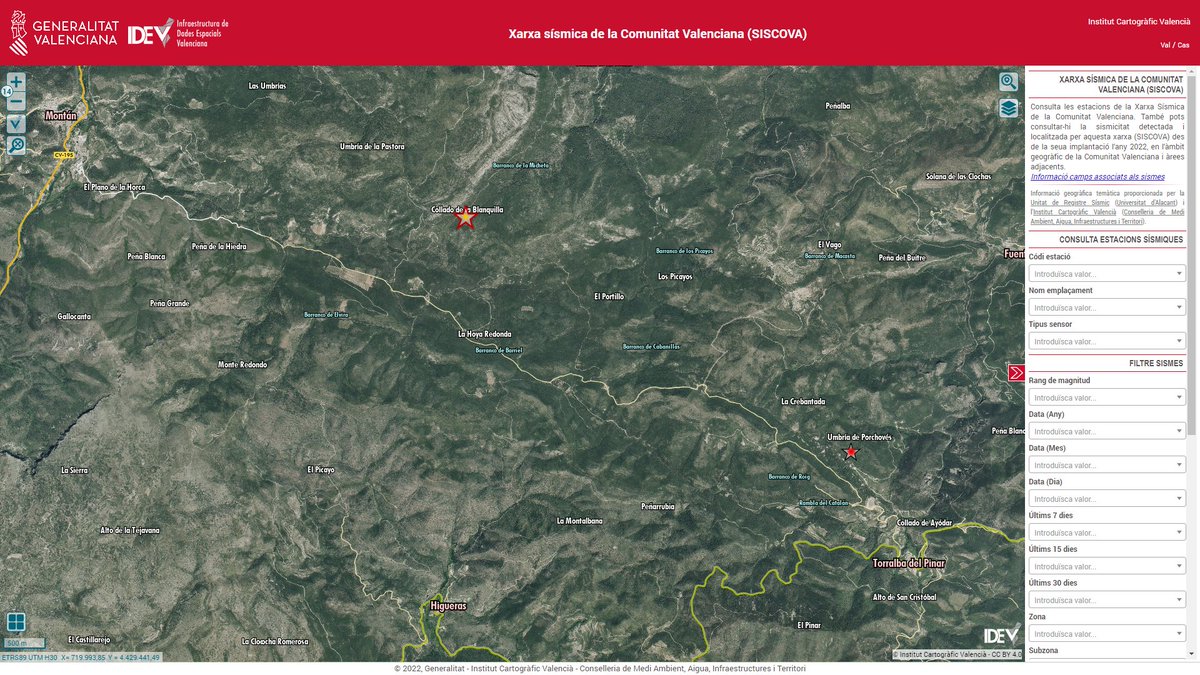The height and width of the screenshot is (675, 1200).
Task: Open Institut Cartogràfic Valencià link in panel text
Action: click(x=1075, y=211)
